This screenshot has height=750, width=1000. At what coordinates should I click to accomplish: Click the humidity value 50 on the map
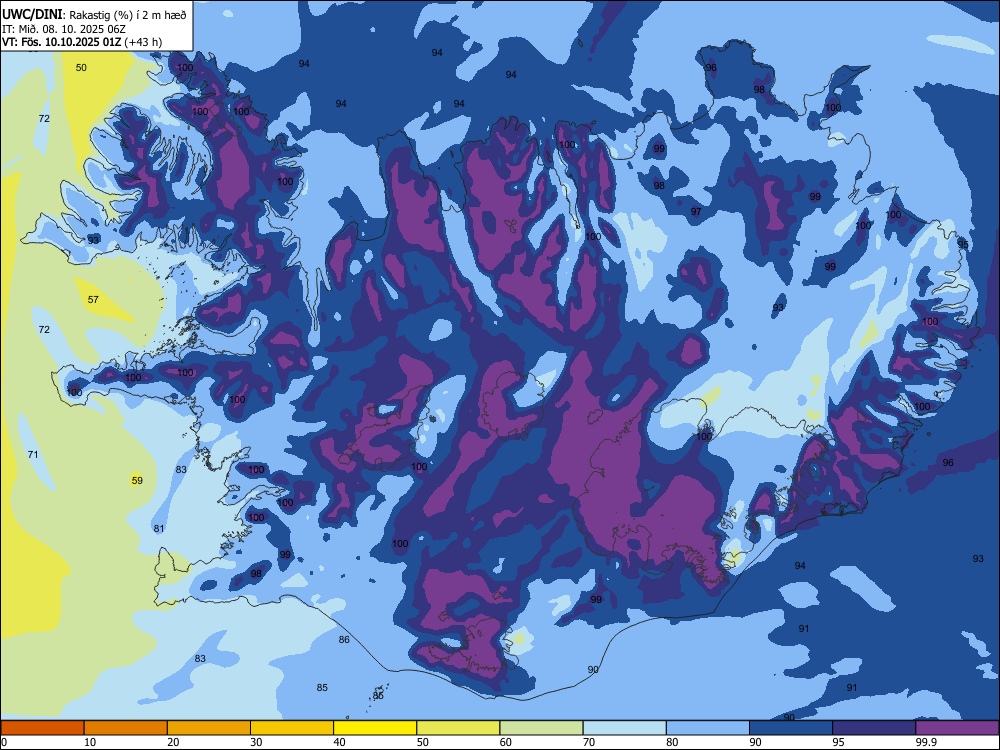[x=81, y=68]
